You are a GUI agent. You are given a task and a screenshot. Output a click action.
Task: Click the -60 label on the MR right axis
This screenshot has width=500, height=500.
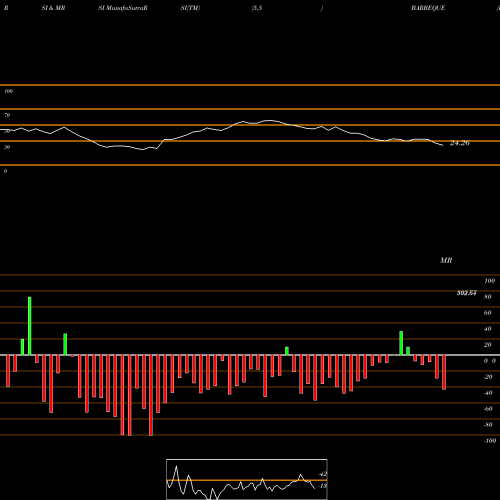488,409
